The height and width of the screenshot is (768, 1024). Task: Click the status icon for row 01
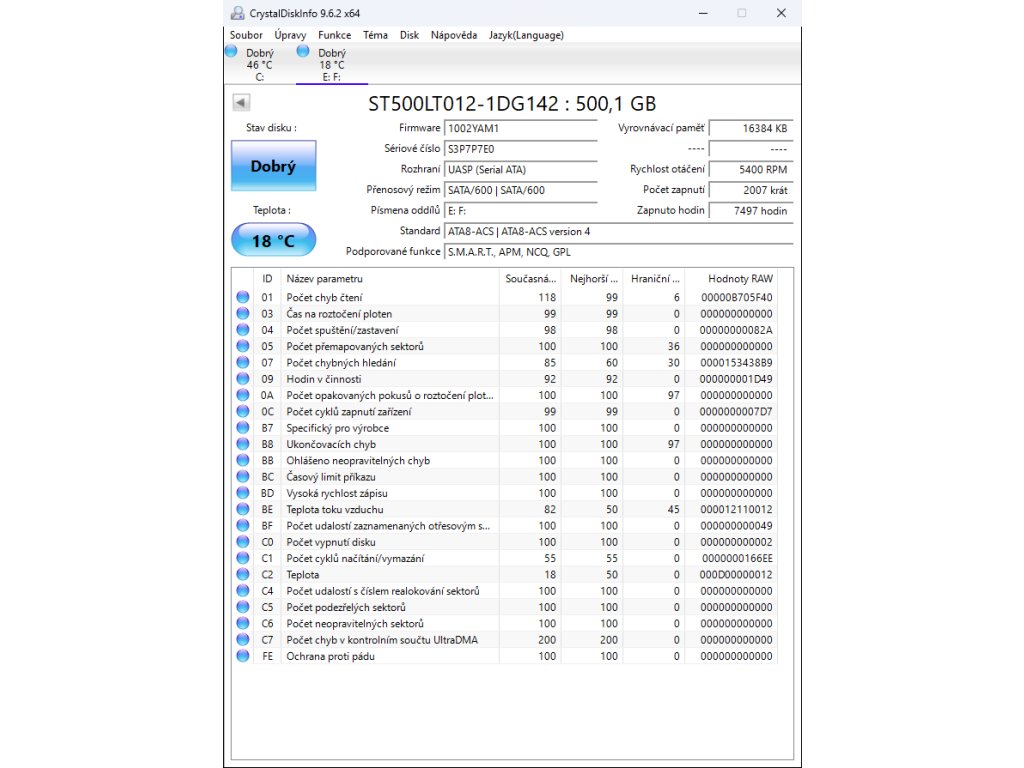[243, 298]
